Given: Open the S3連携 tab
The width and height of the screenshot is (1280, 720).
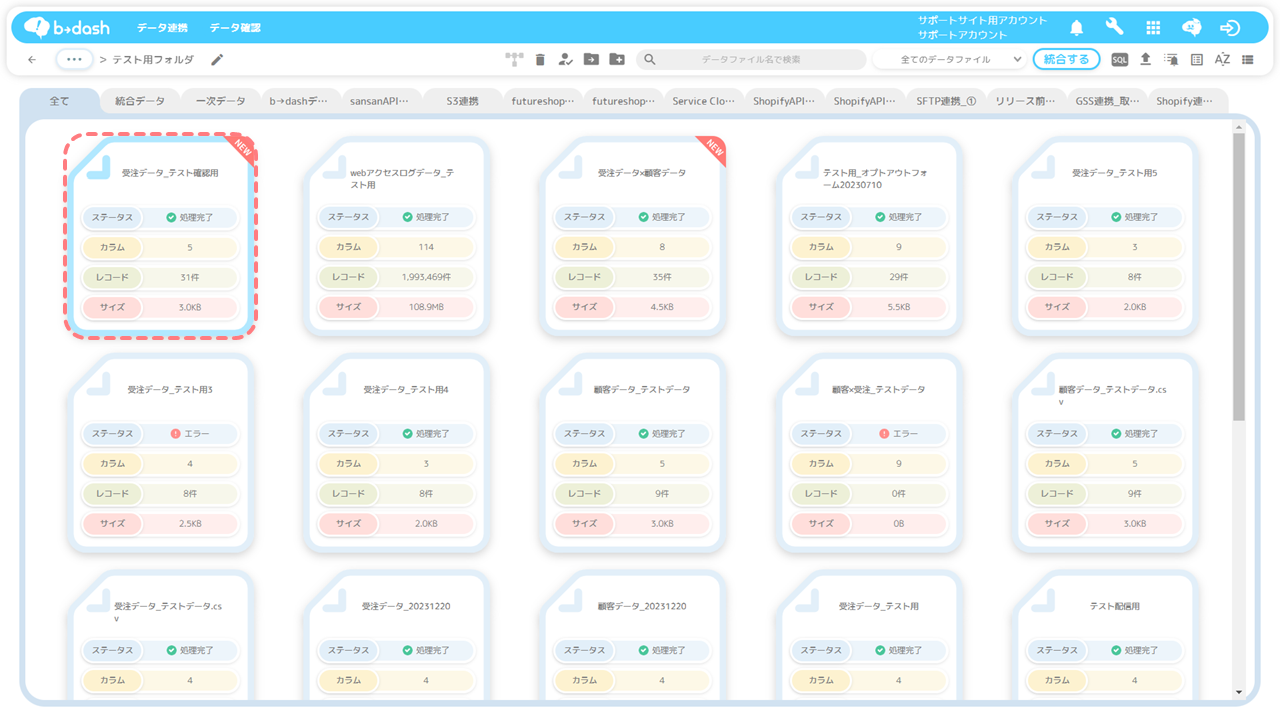Looking at the screenshot, I should click(x=462, y=101).
